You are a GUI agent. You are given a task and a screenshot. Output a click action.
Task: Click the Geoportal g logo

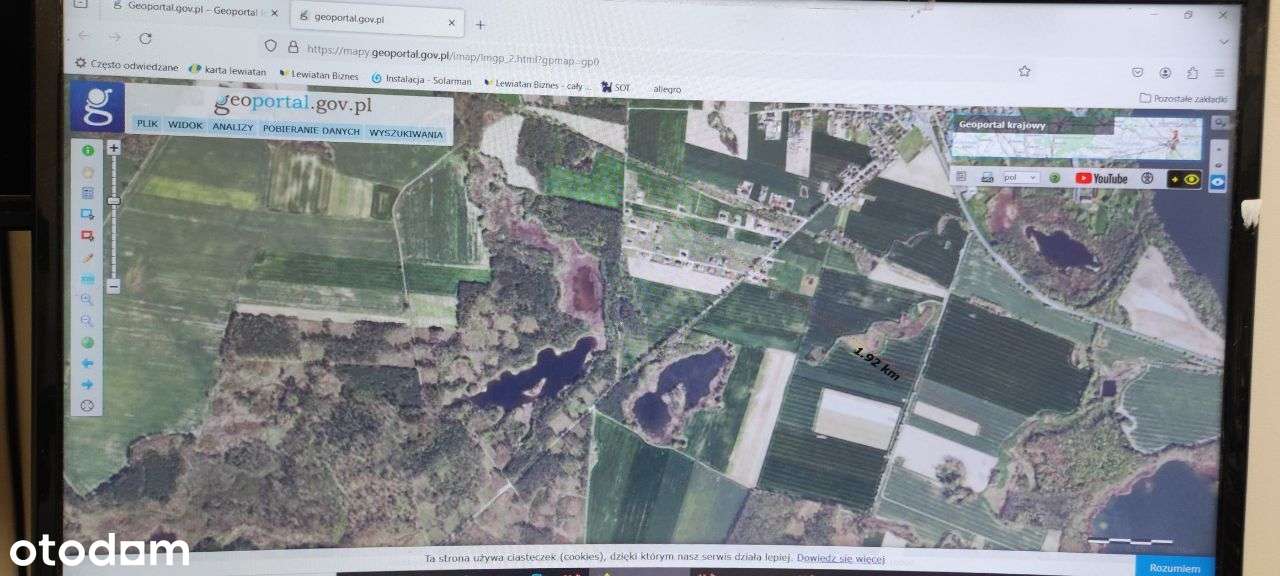tap(96, 106)
